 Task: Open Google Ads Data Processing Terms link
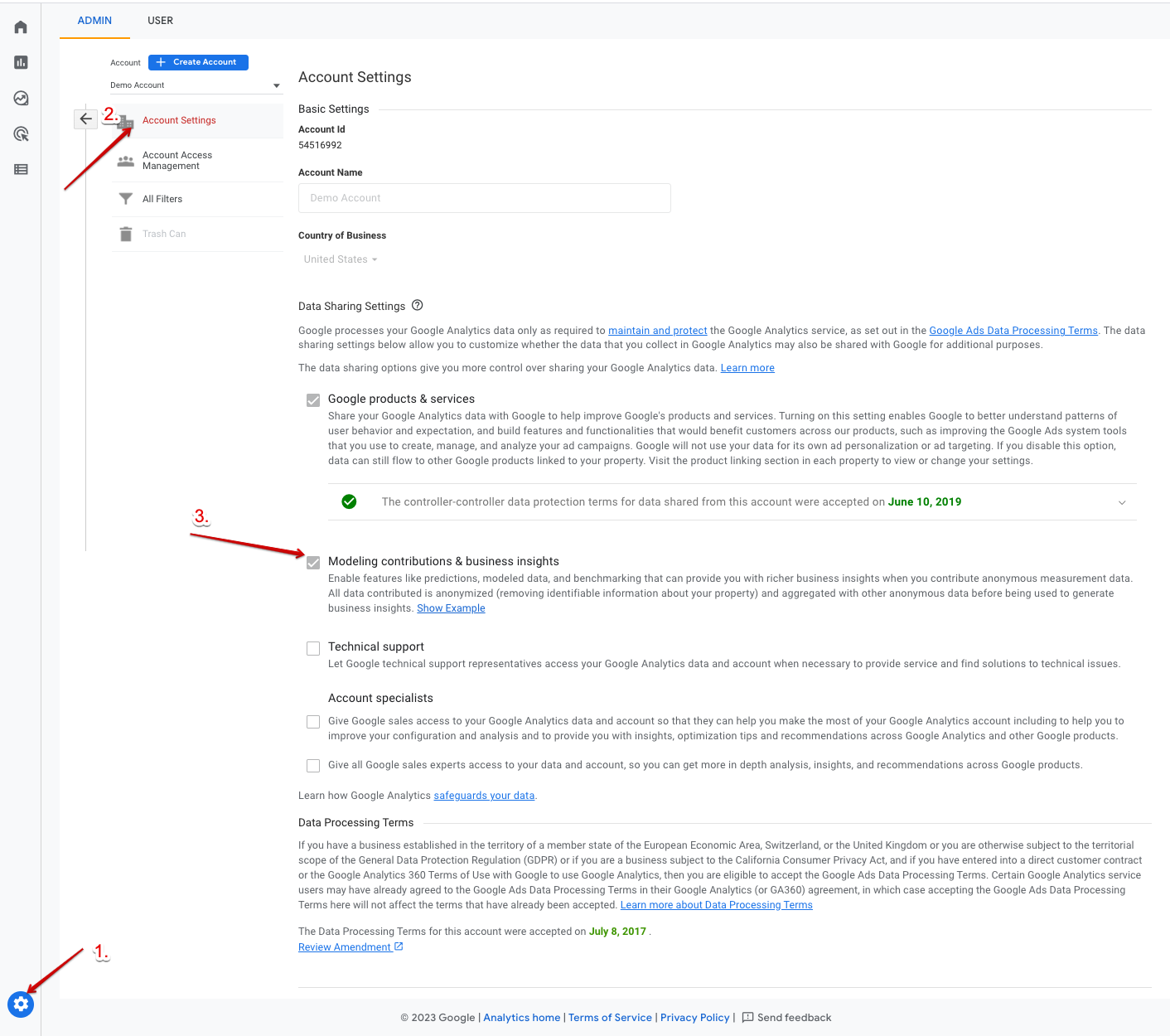pyautogui.click(x=1013, y=331)
